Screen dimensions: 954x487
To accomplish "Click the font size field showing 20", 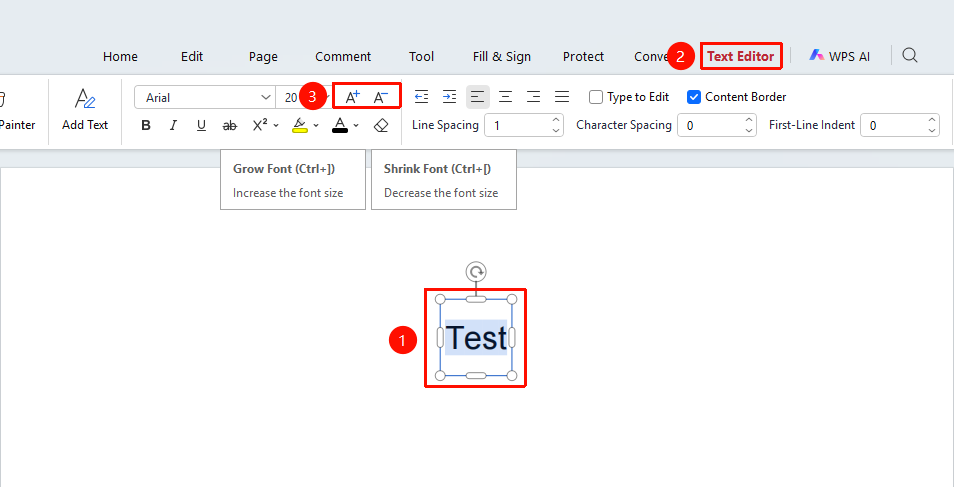I will point(291,97).
